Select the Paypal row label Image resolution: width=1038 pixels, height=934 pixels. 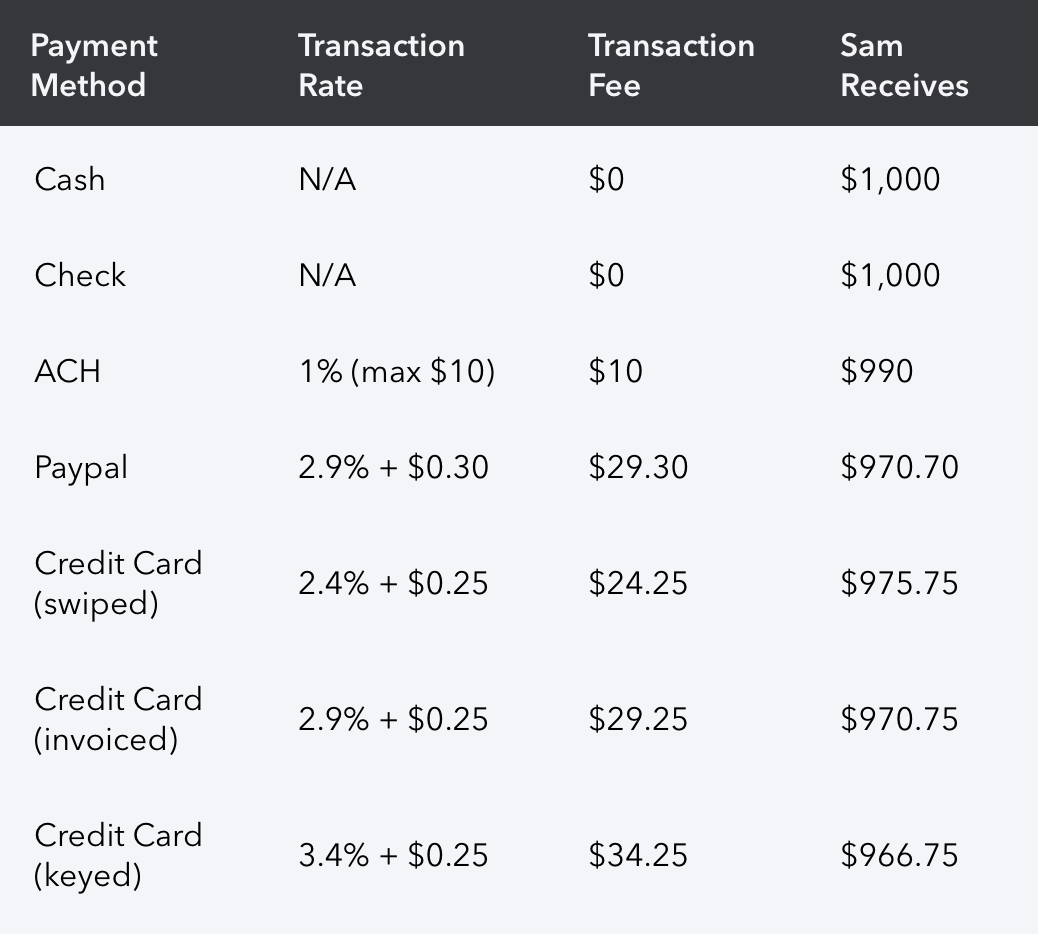81,468
